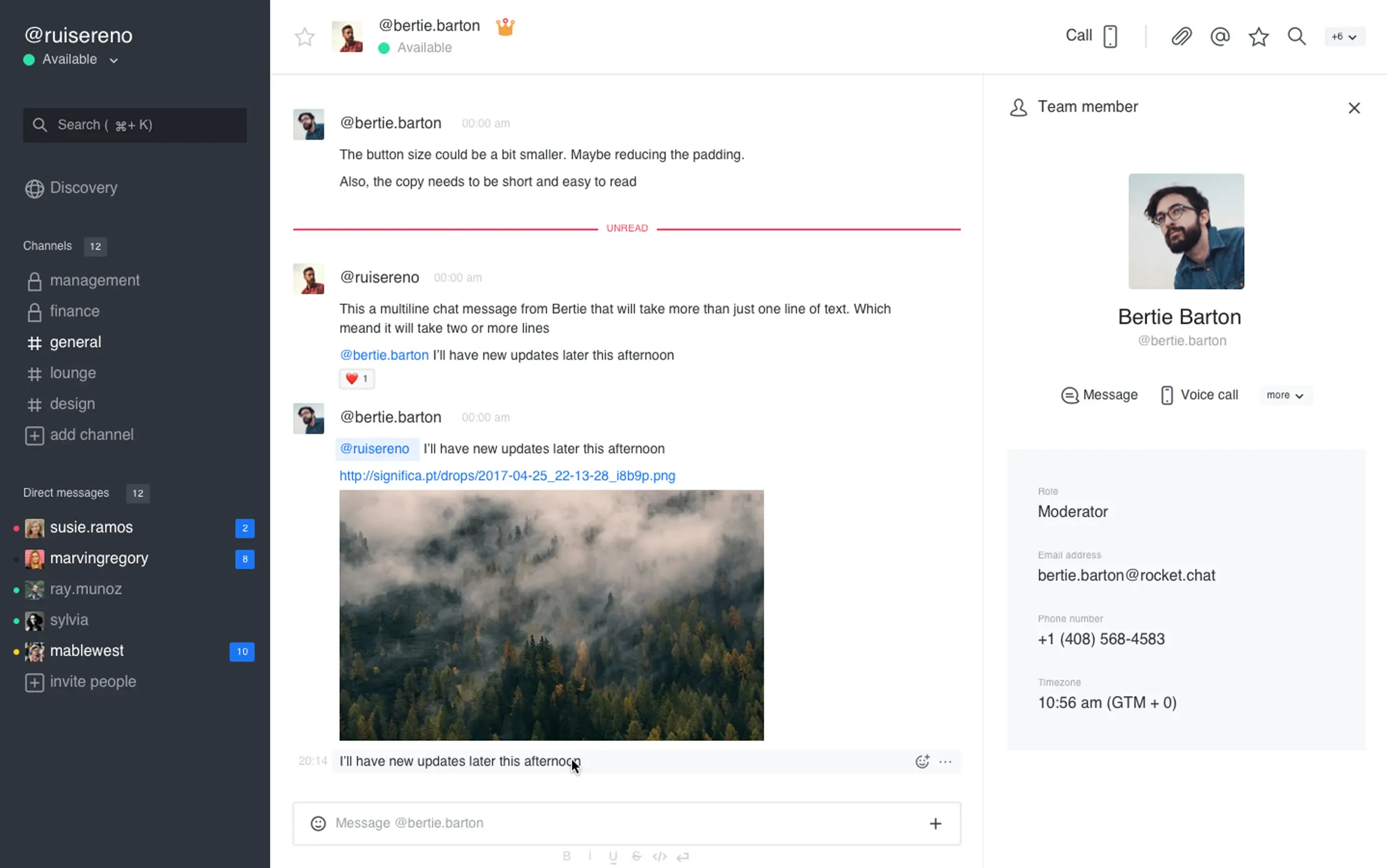Screen dimensions: 1387x868
Task: Click the + button to add attachment
Action: (x=935, y=822)
